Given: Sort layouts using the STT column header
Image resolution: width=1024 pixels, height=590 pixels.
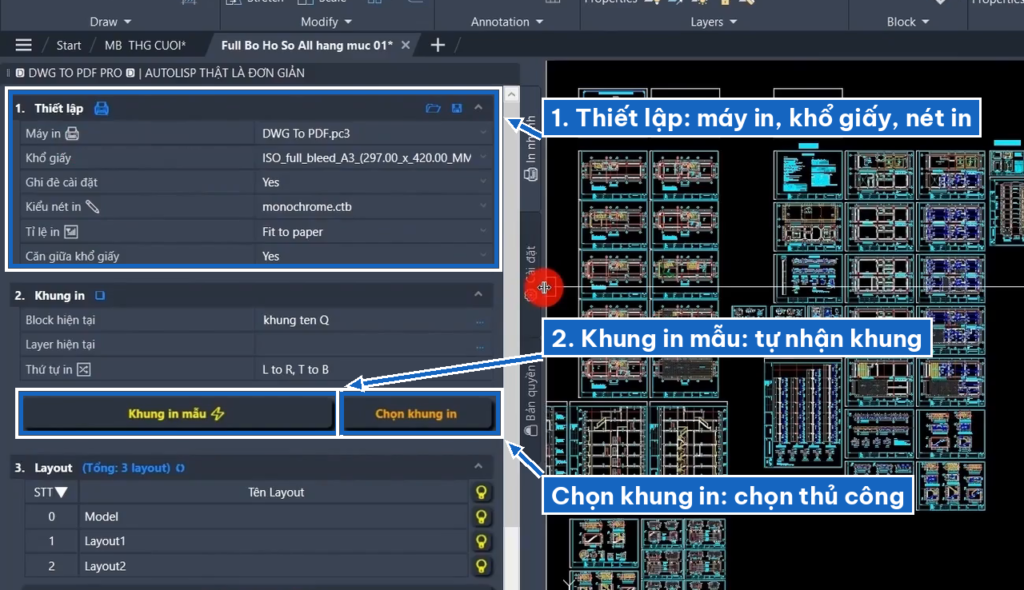Looking at the screenshot, I should 51,492.
